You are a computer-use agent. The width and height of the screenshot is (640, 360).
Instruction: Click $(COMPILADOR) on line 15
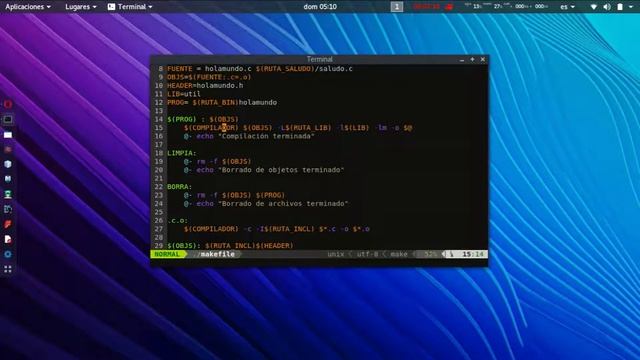coord(211,128)
